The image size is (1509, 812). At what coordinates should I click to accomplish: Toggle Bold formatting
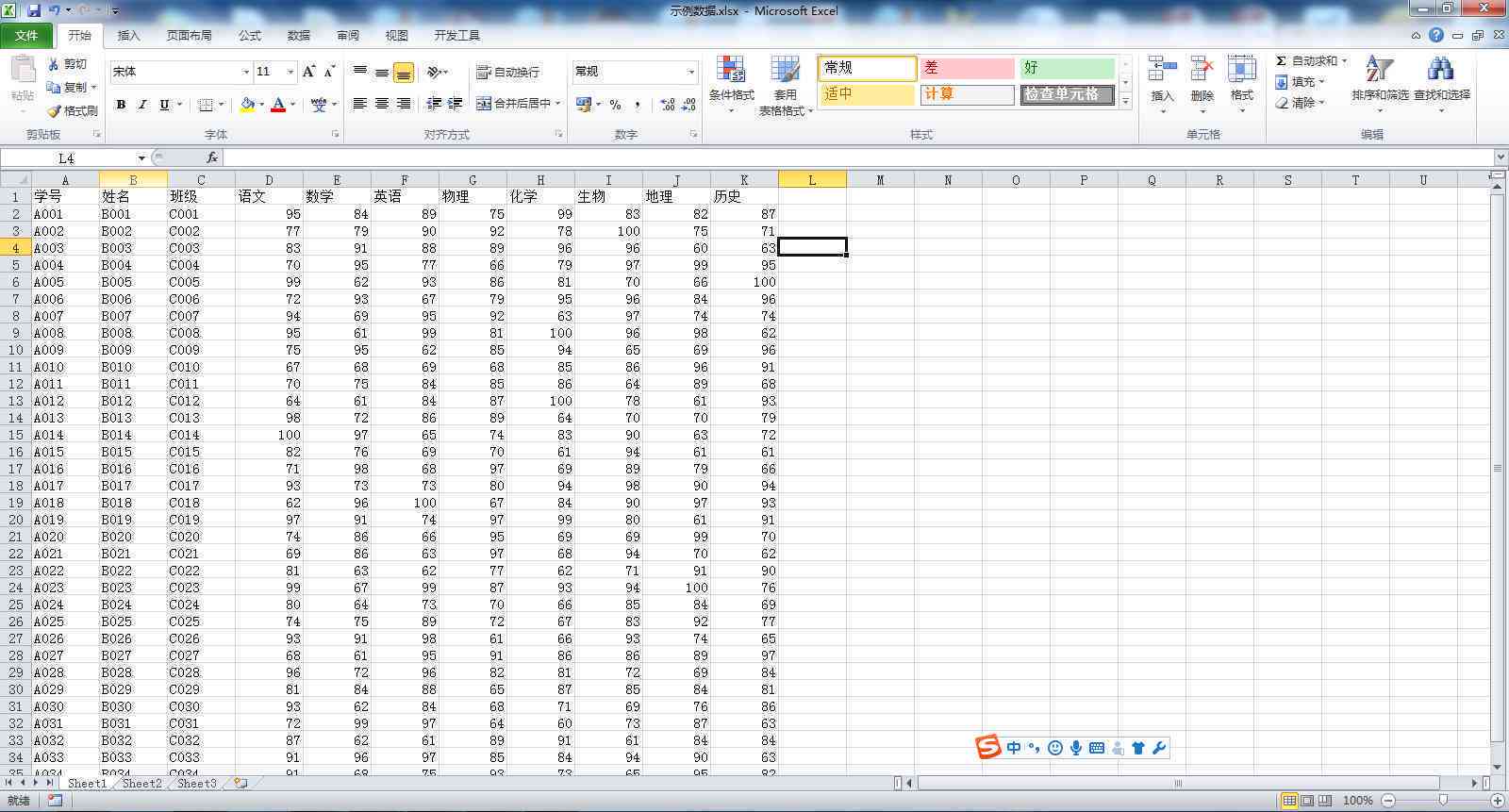(121, 105)
